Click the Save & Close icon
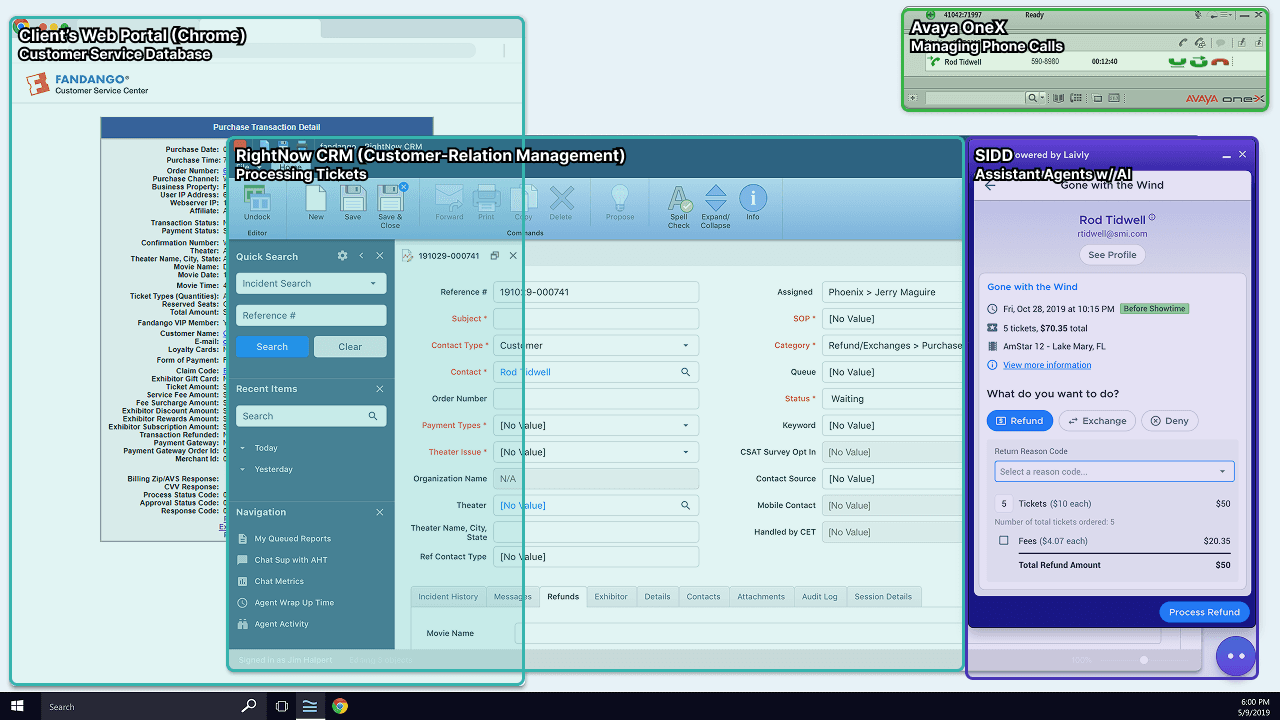 tap(391, 197)
